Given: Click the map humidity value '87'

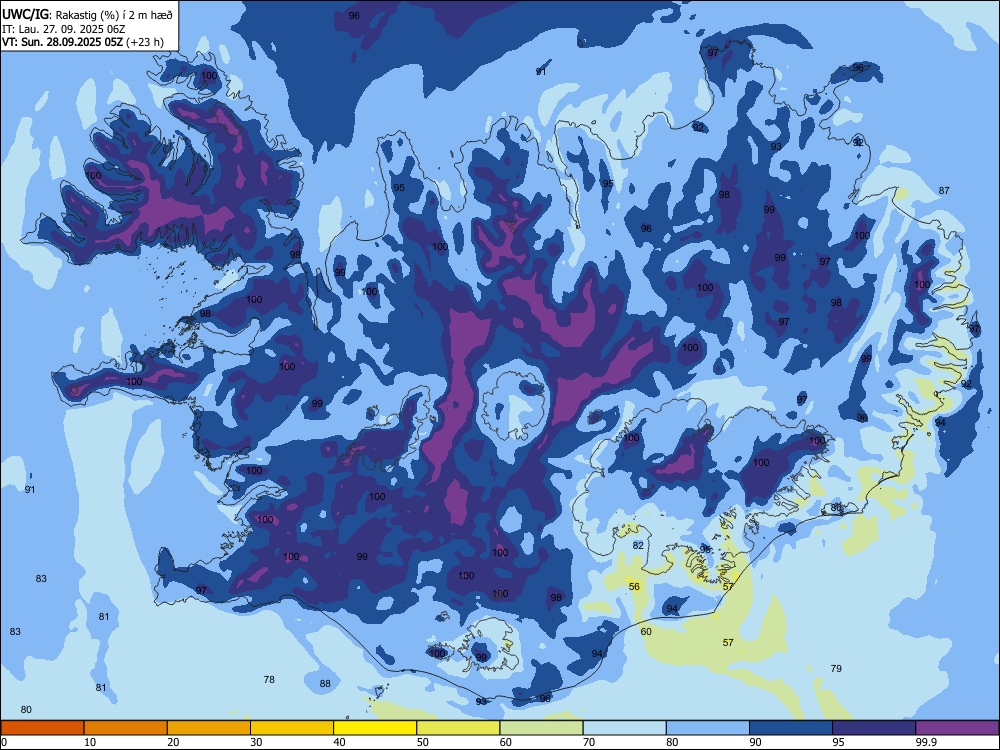Looking at the screenshot, I should pos(944,191).
